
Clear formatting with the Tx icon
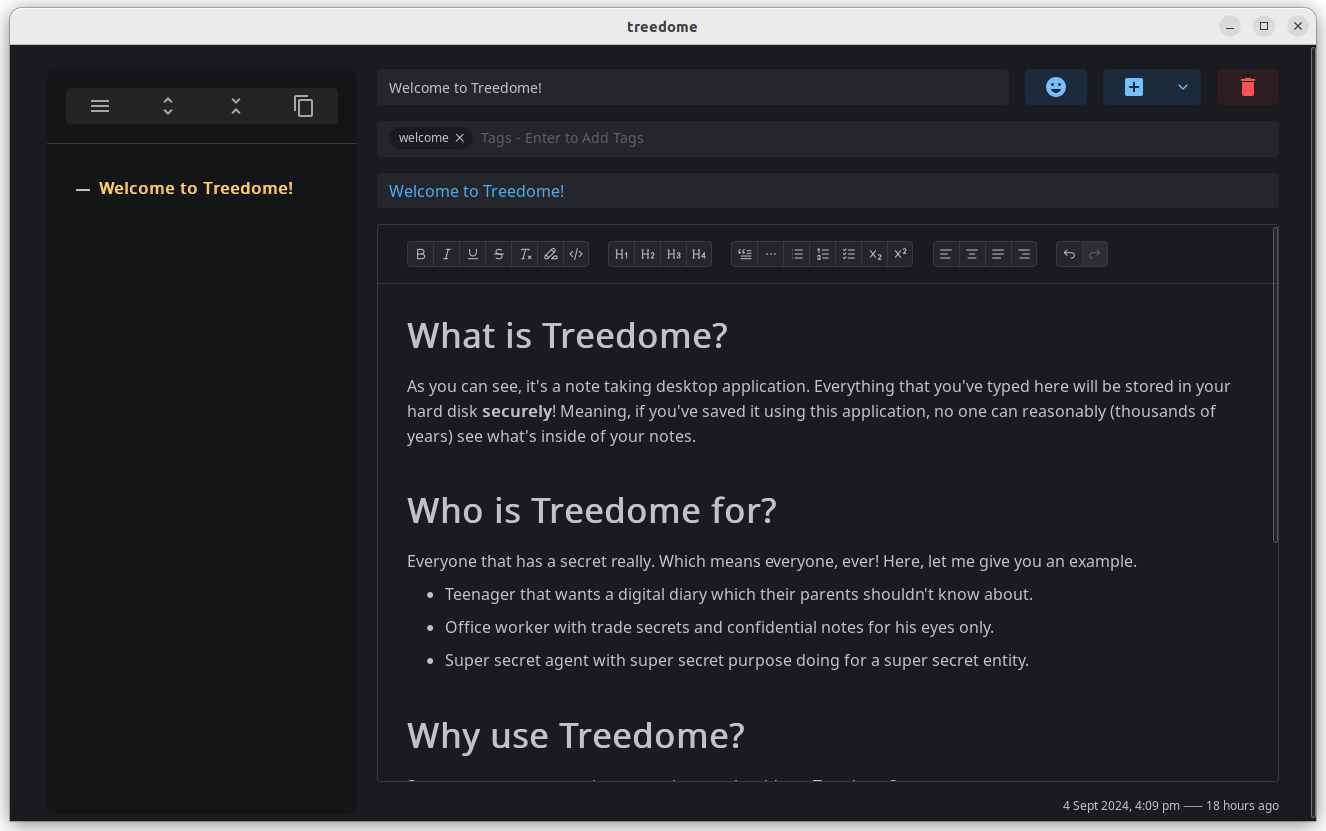pos(525,254)
